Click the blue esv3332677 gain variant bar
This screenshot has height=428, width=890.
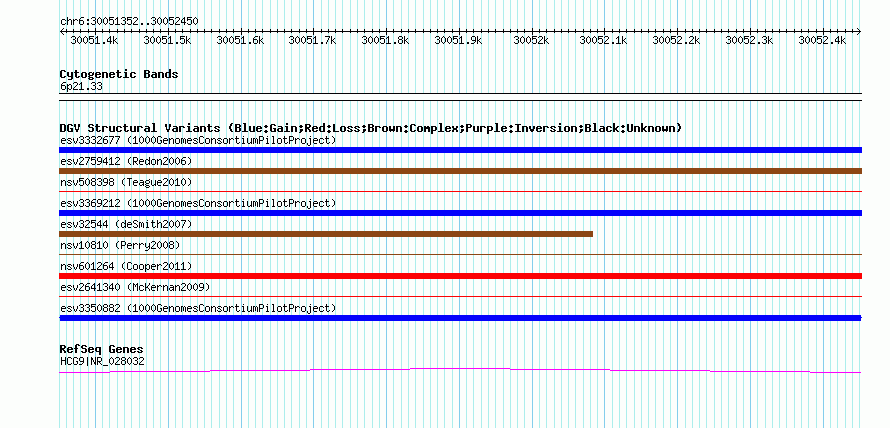point(460,150)
